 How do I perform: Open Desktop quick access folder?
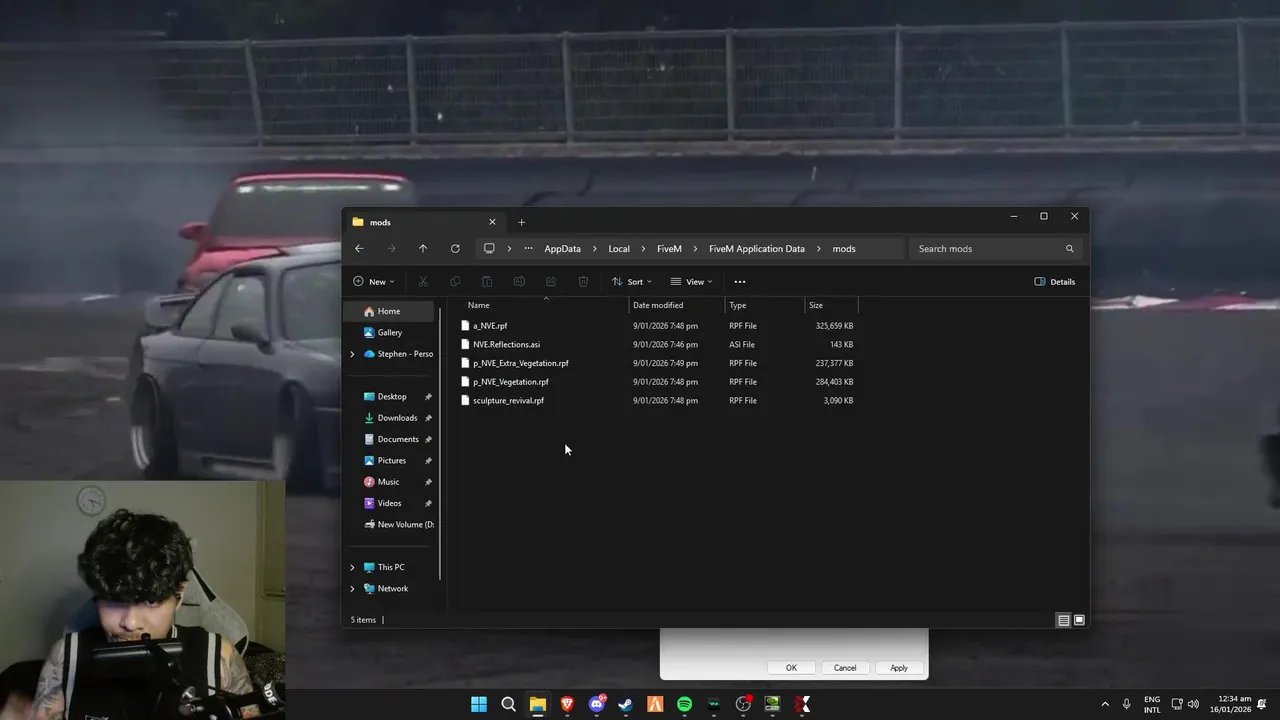click(391, 397)
